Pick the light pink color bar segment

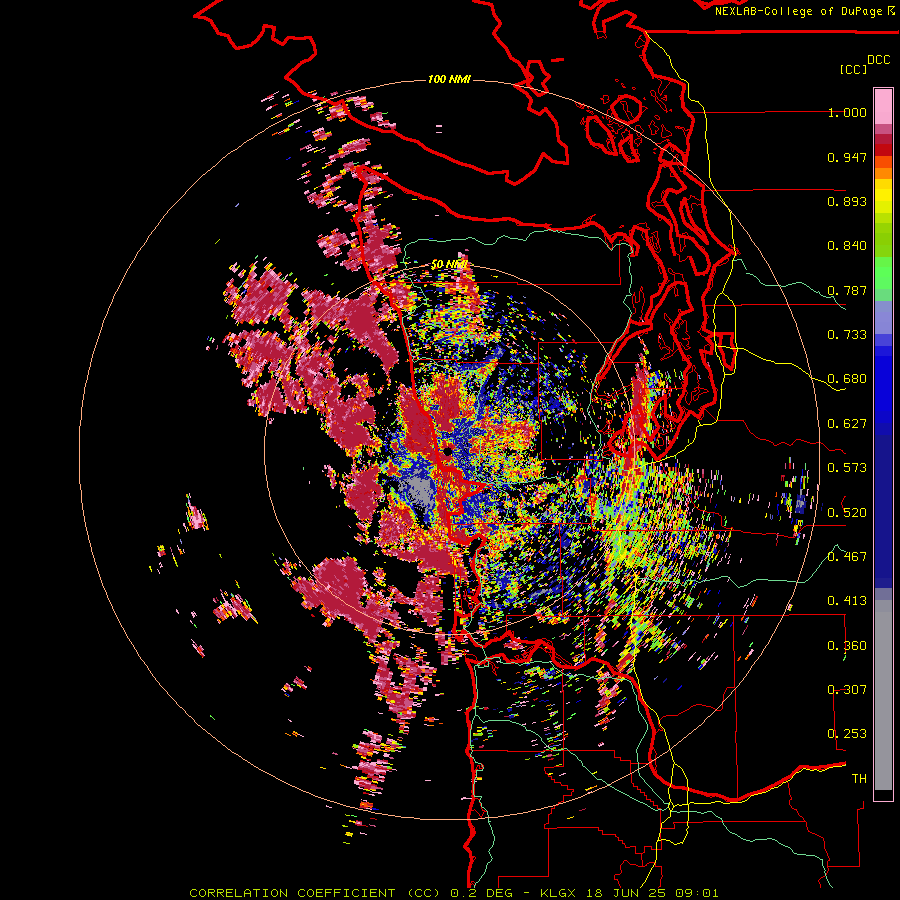pyautogui.click(x=883, y=106)
